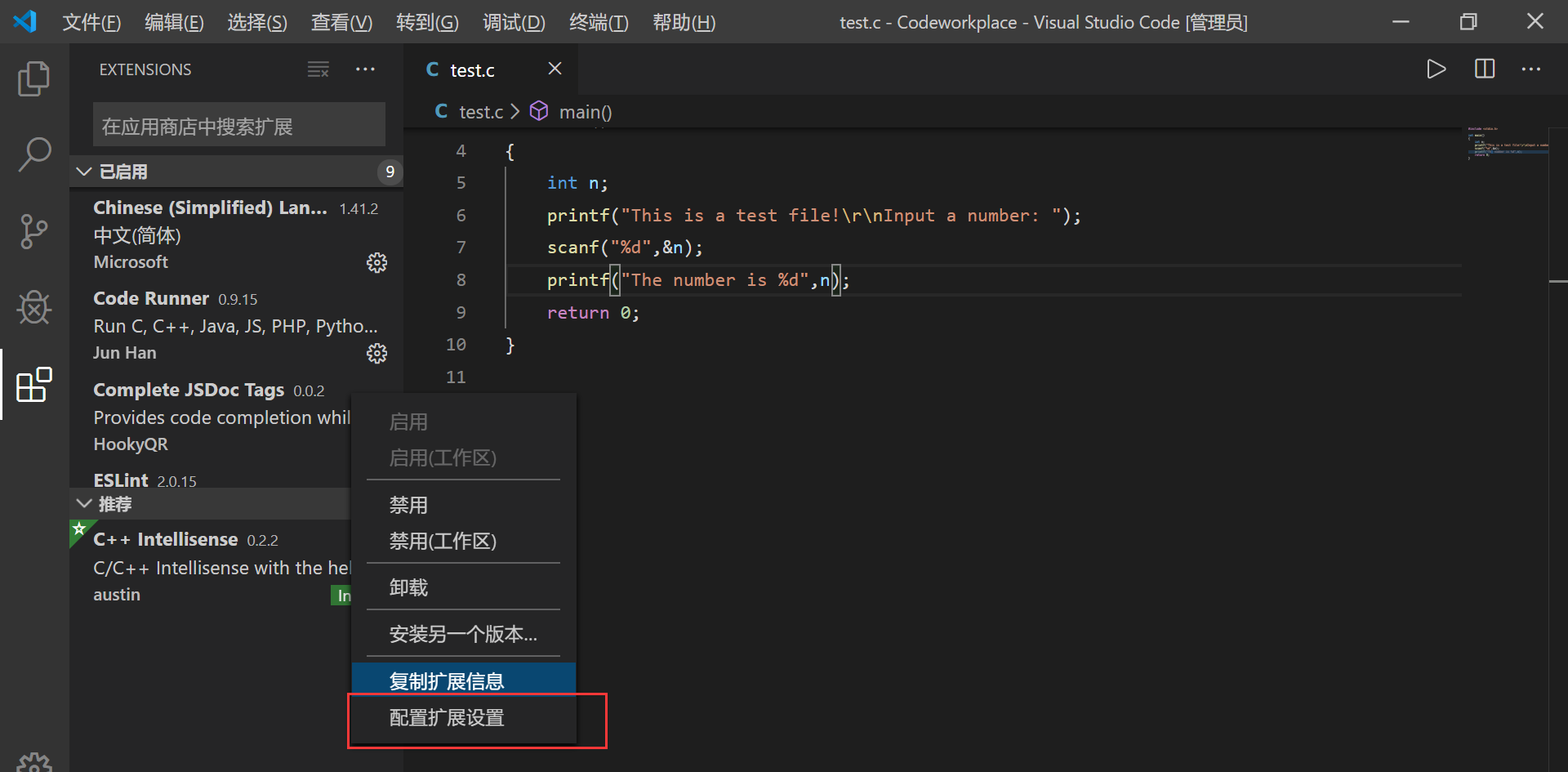1568x772 pixels.
Task: Run code with the play button
Action: pos(1436,69)
